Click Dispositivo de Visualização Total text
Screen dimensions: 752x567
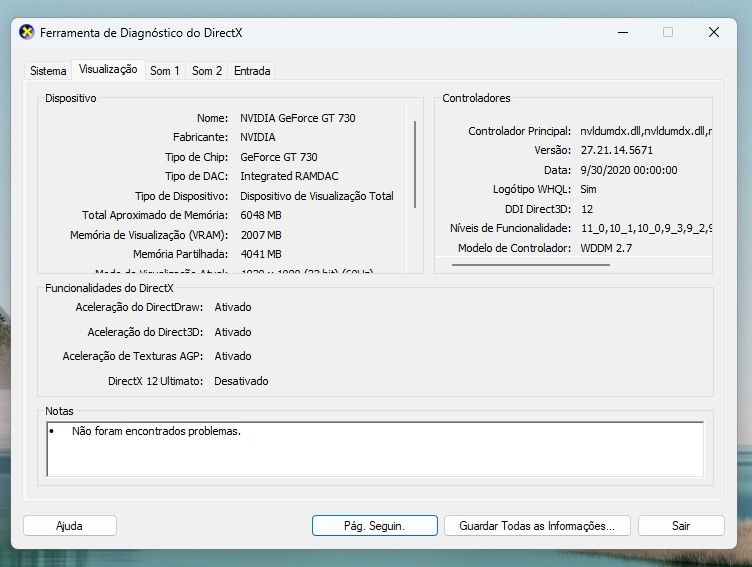[317, 196]
